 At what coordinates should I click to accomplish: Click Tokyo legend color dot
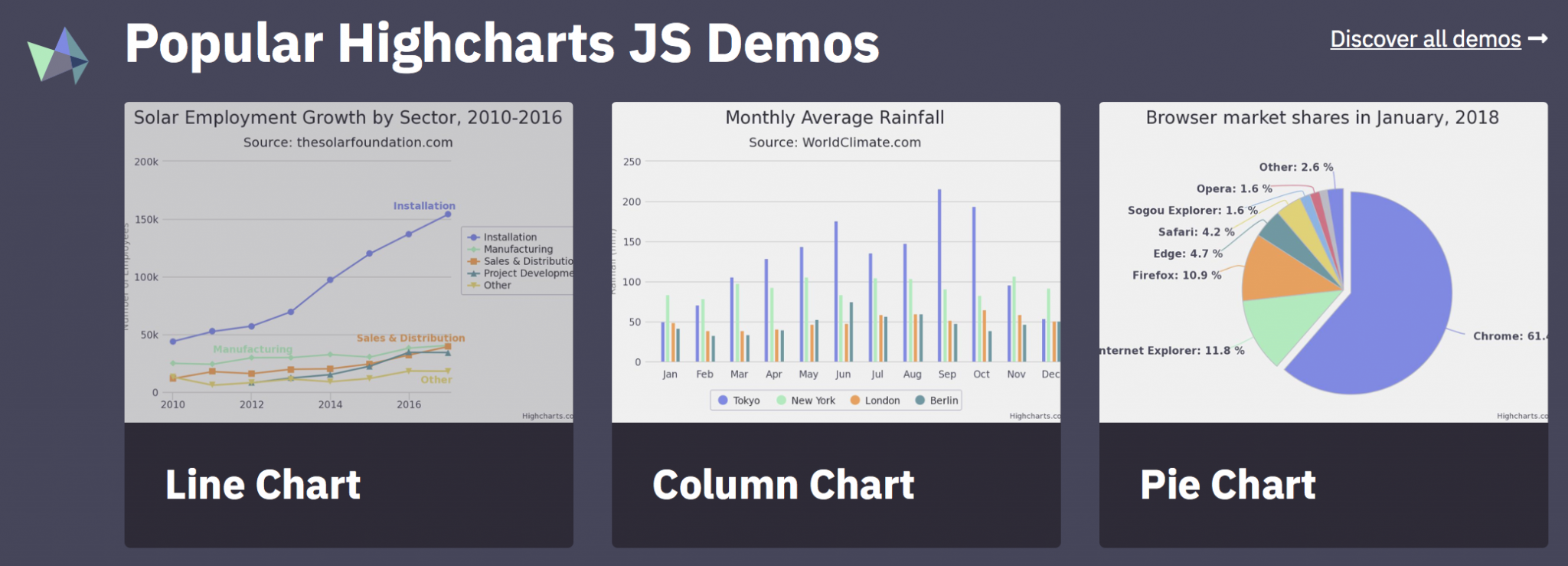tap(723, 400)
